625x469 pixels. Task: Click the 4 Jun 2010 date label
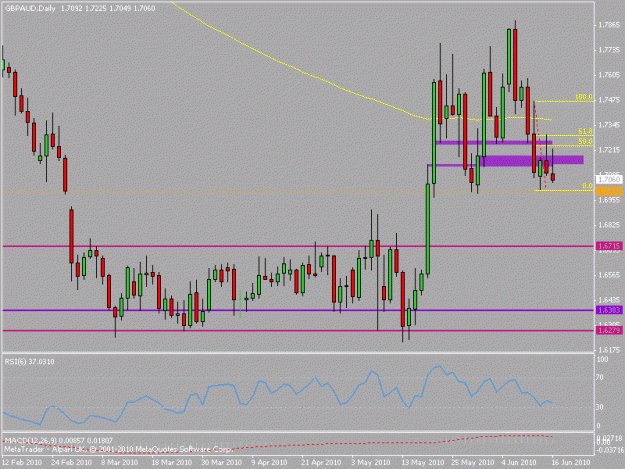point(519,462)
